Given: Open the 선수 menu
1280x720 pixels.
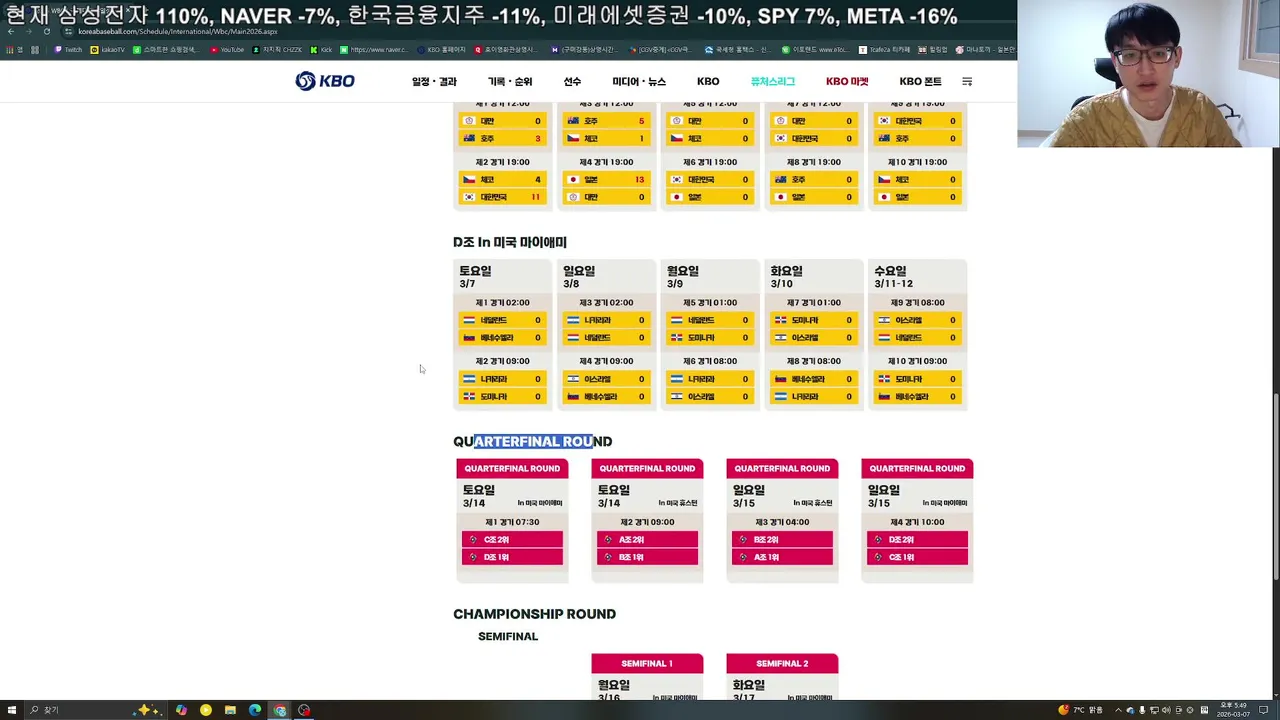Looking at the screenshot, I should [572, 82].
